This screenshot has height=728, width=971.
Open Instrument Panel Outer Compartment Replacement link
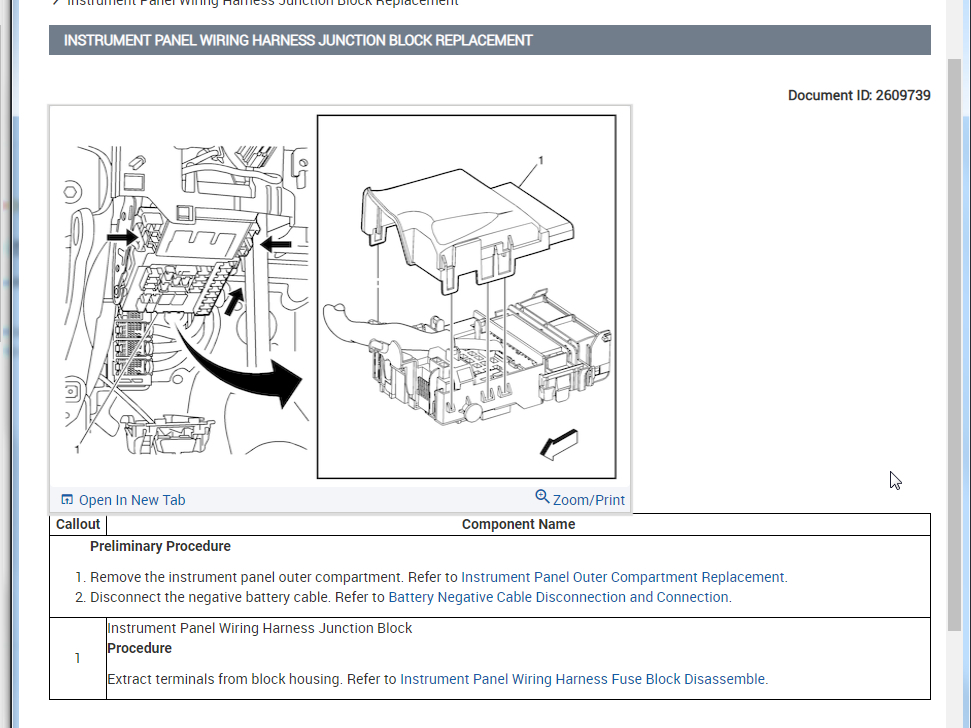pos(624,577)
